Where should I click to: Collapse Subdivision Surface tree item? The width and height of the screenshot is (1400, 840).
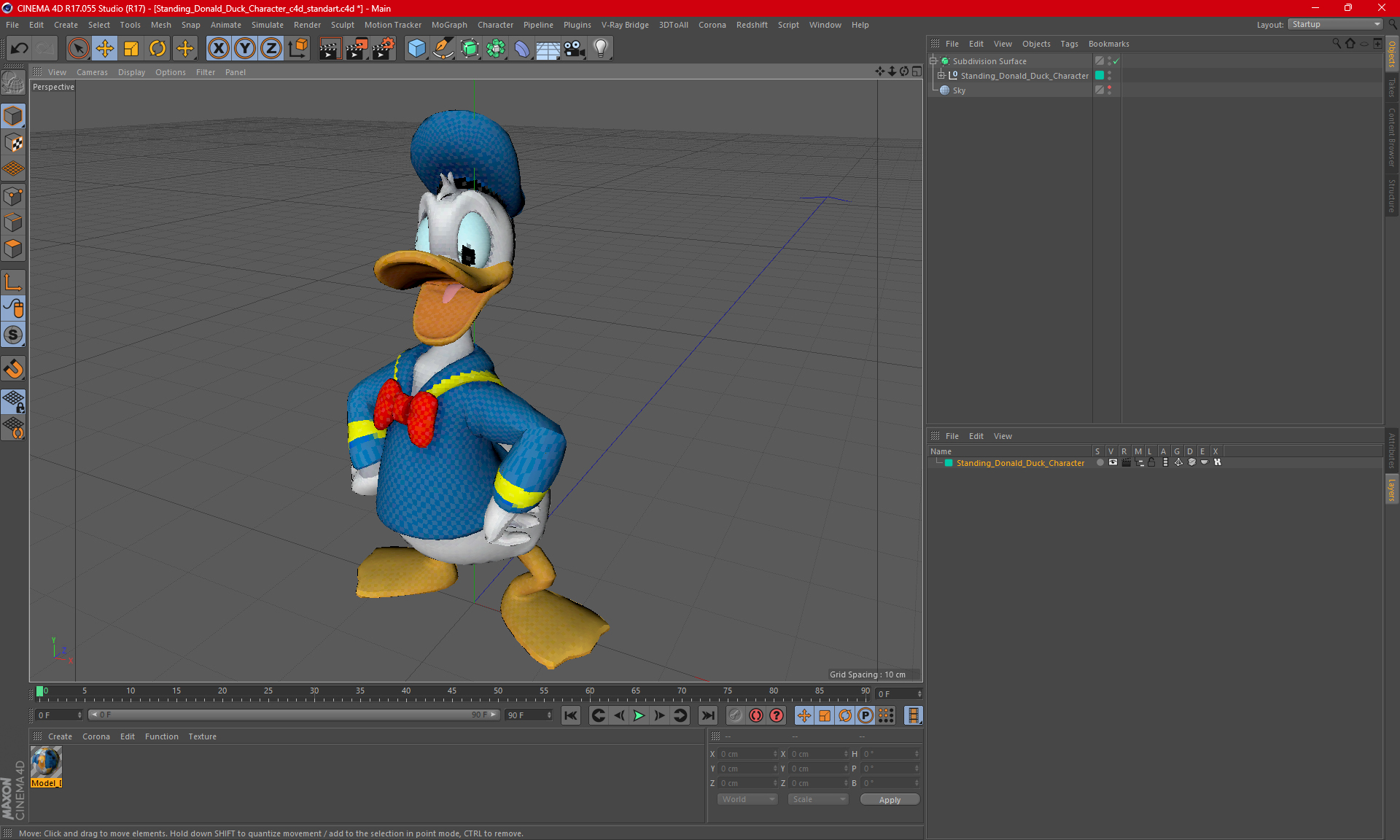(x=933, y=61)
